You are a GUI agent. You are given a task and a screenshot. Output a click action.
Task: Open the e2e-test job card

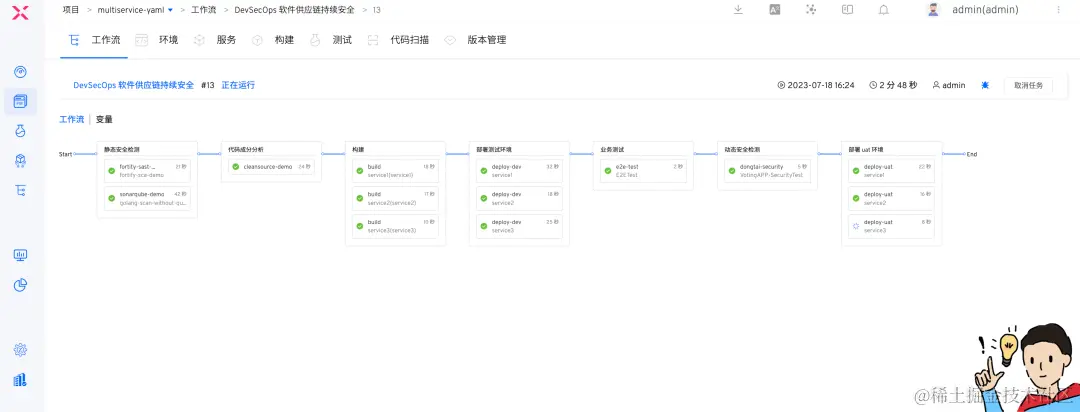click(x=643, y=171)
